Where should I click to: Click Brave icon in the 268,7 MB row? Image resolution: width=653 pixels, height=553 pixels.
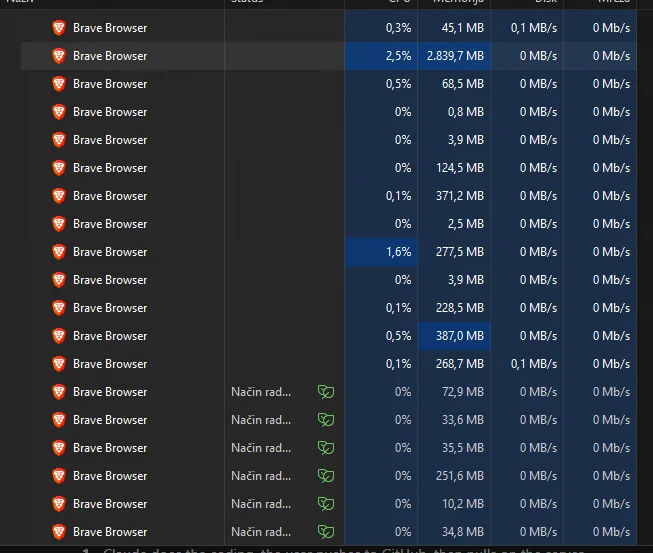(59, 364)
